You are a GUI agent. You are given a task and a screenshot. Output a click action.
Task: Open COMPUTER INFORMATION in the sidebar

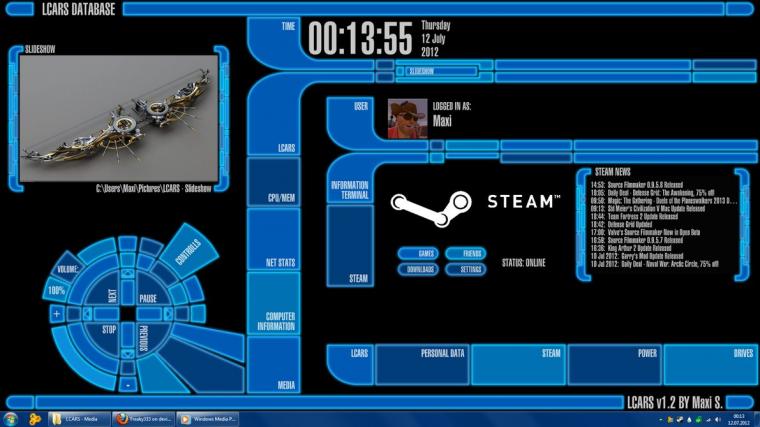(274, 303)
